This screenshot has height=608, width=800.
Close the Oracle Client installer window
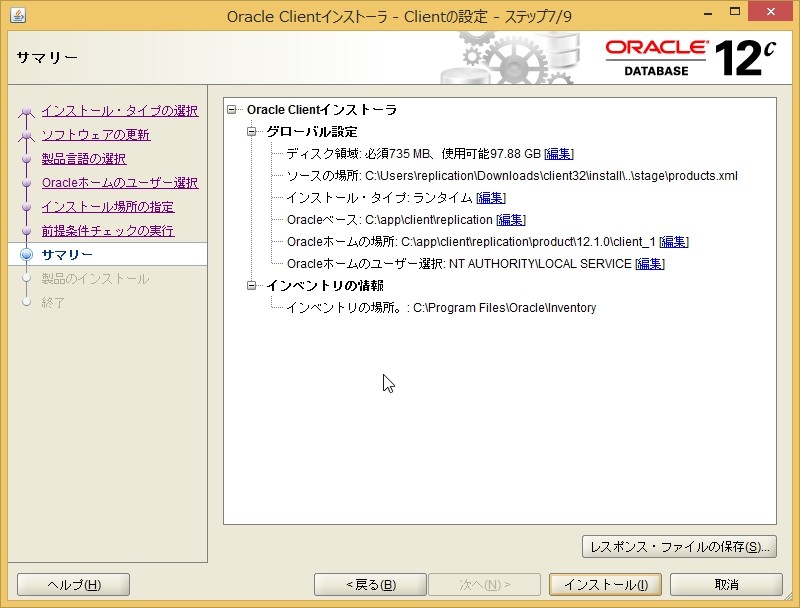click(770, 12)
